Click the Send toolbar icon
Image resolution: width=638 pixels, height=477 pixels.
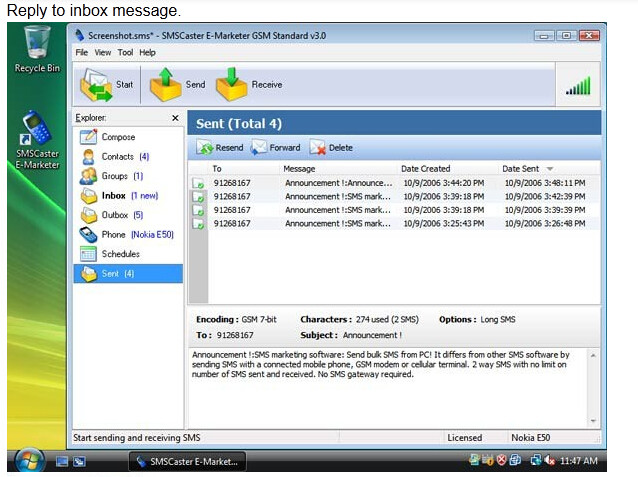point(166,84)
